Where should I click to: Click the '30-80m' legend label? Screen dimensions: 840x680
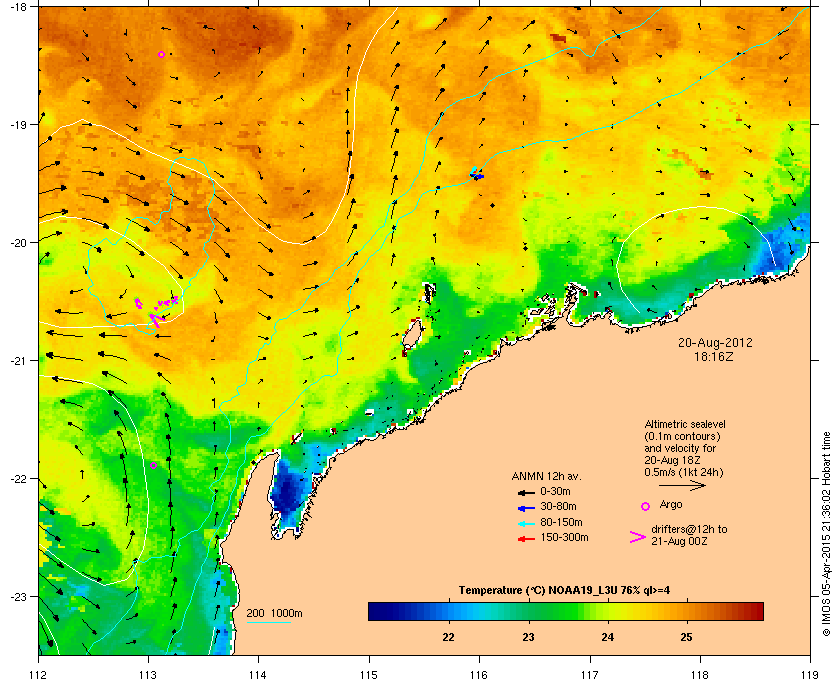point(558,506)
